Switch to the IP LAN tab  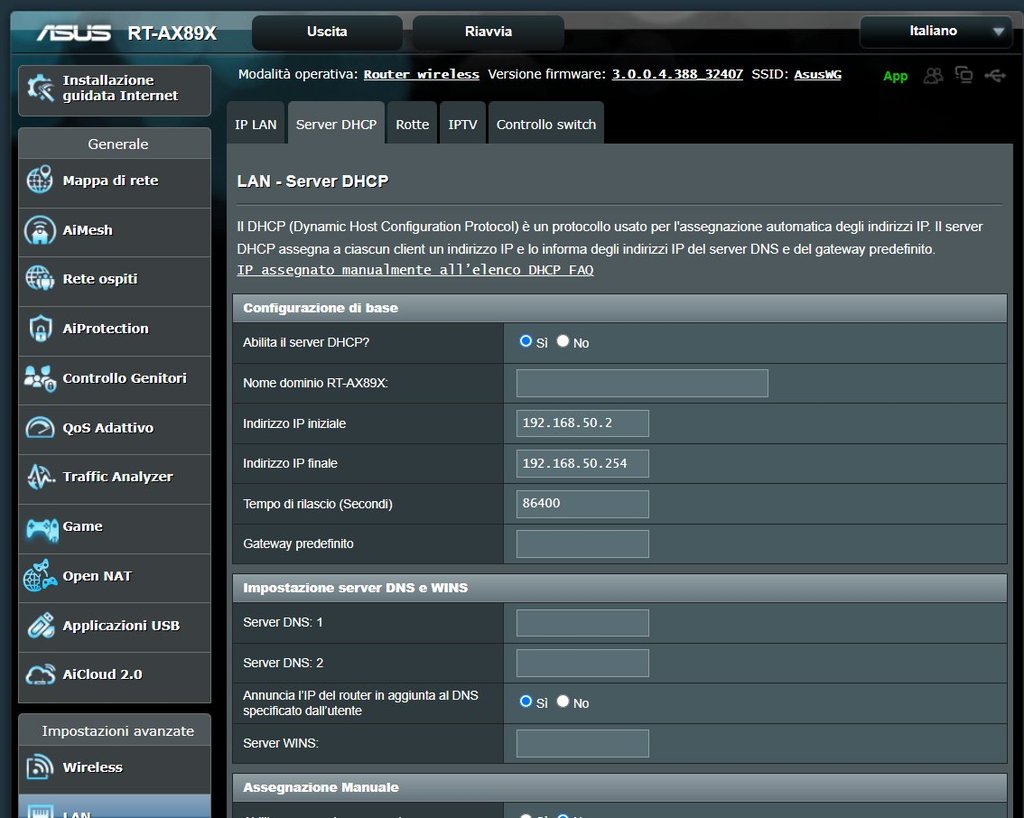click(x=256, y=125)
